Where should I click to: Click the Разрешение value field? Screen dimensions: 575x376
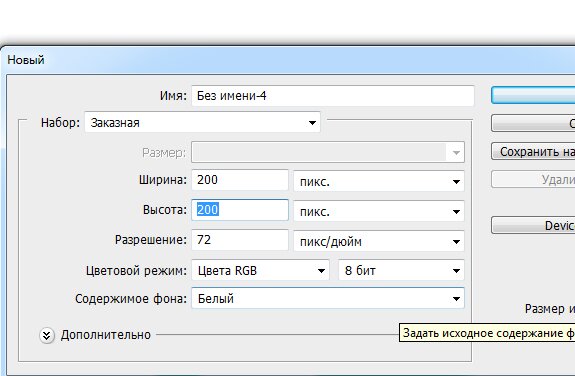tap(240, 240)
